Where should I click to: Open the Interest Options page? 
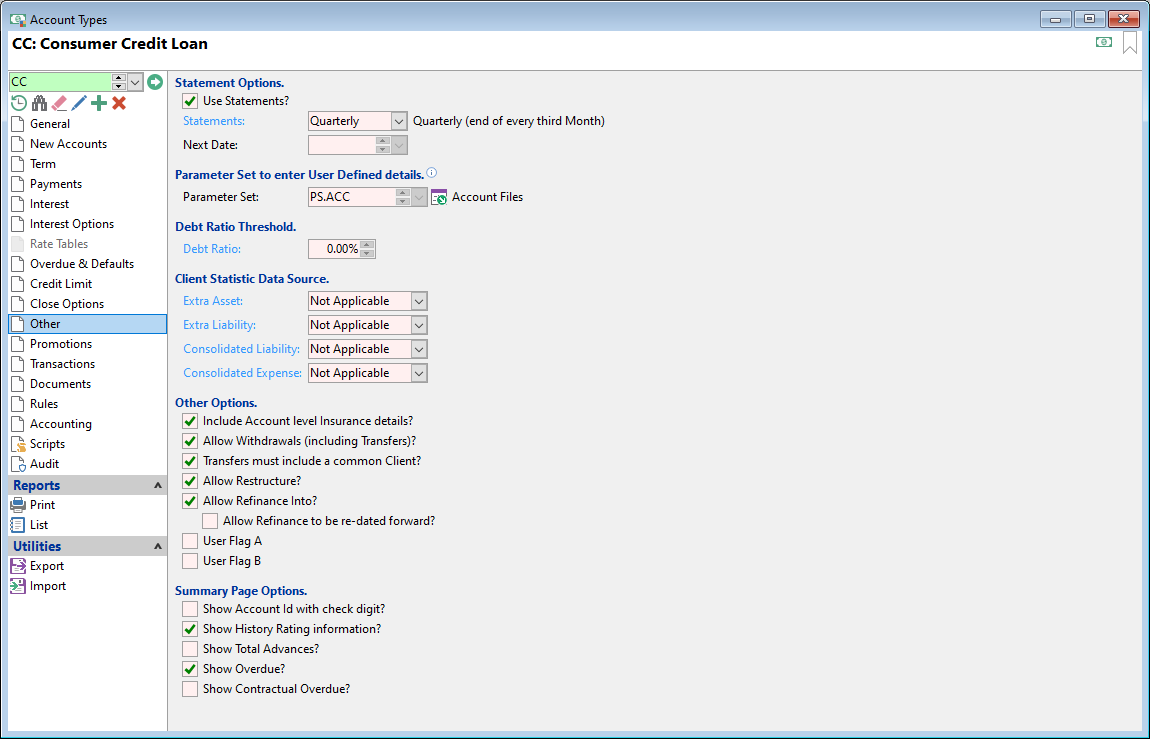[x=72, y=224]
